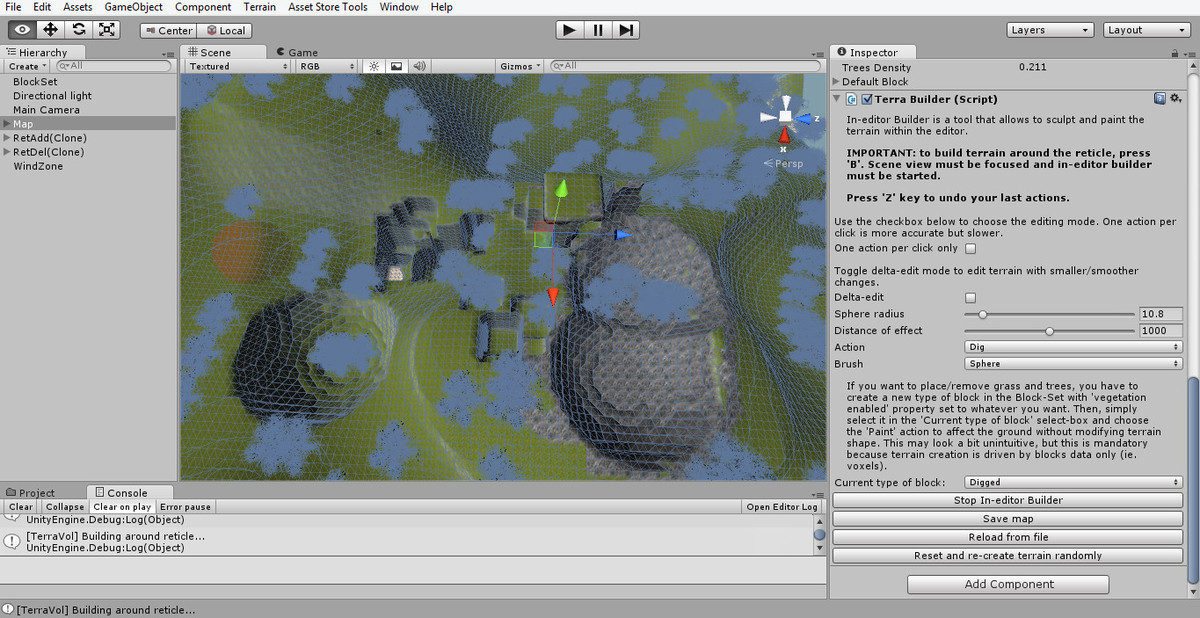The image size is (1200, 618).
Task: Enable One action per click only
Action: [970, 248]
